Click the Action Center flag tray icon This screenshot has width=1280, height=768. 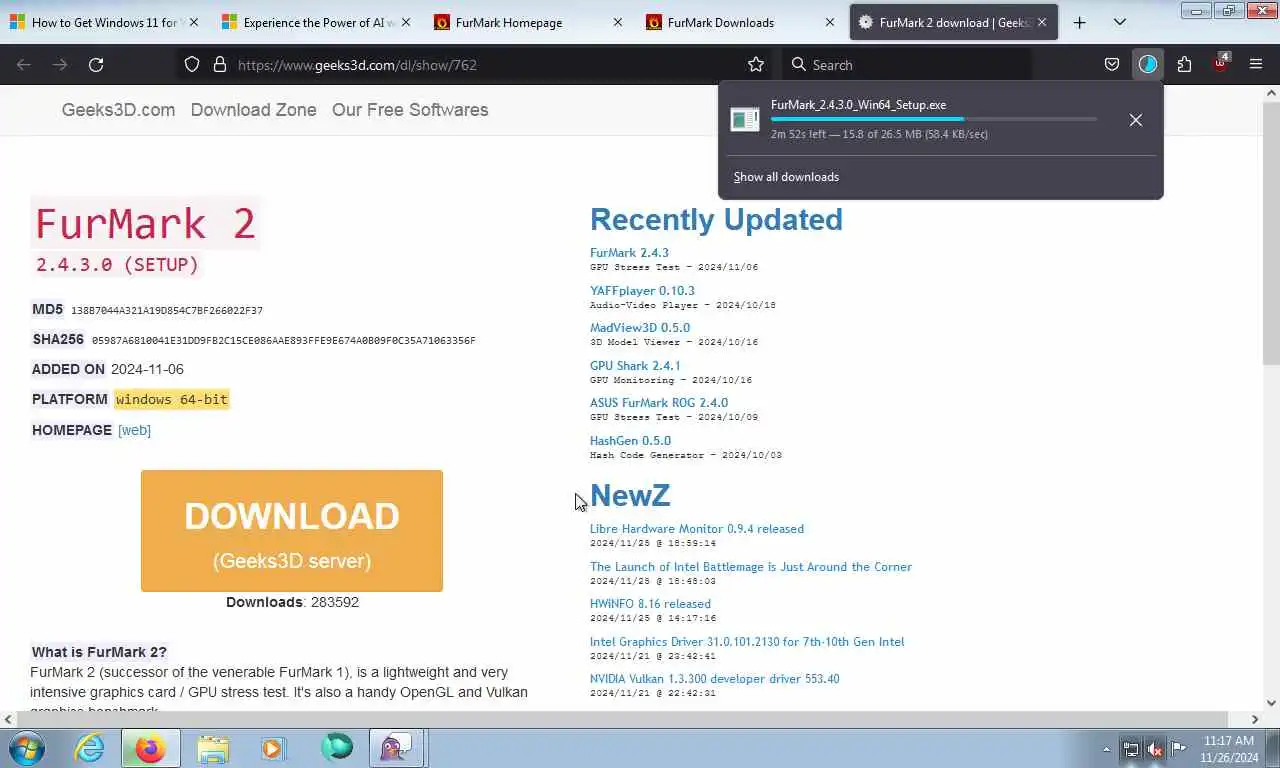(x=1179, y=749)
